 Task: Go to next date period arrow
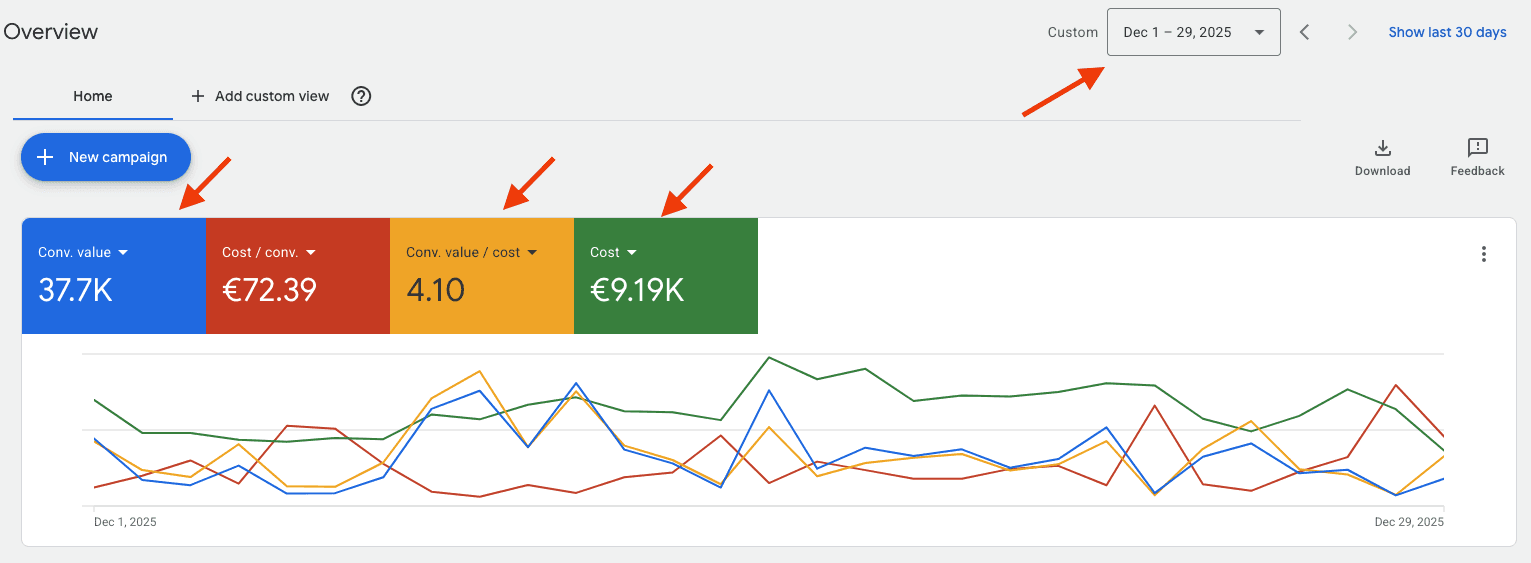(1353, 32)
